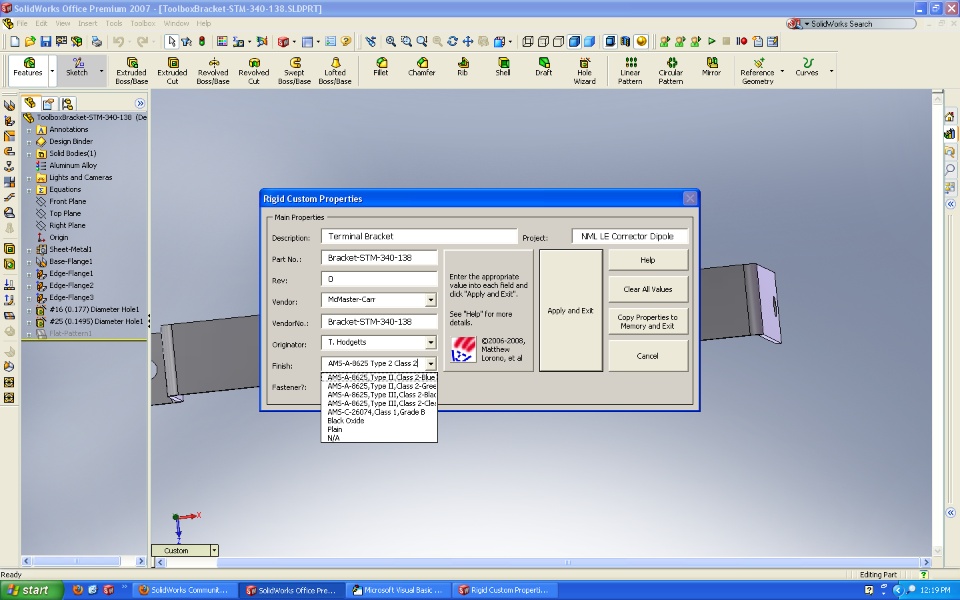Click the Description input field
The image size is (960, 600).
coord(419,236)
